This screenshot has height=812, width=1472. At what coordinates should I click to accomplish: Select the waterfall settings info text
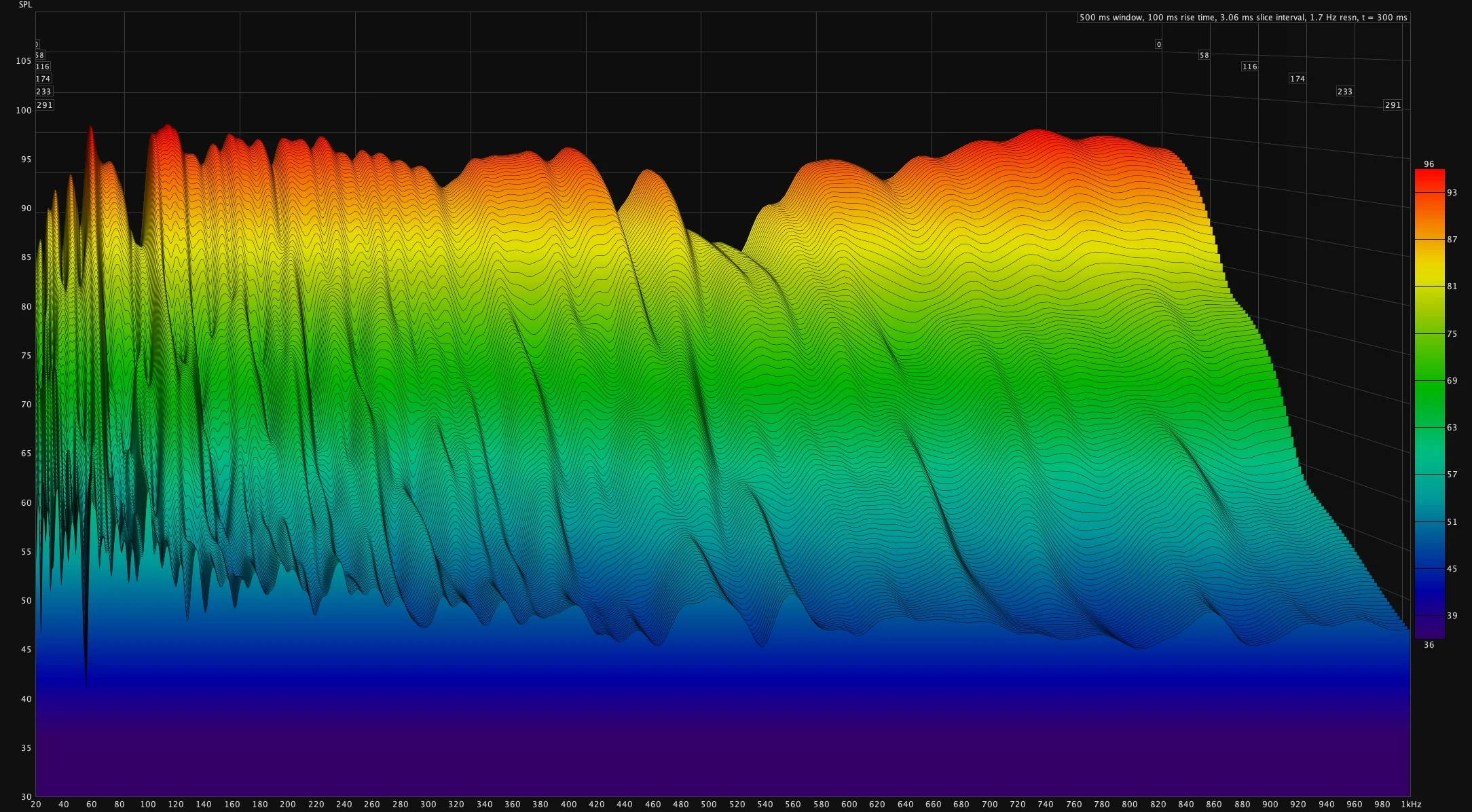point(1243,18)
